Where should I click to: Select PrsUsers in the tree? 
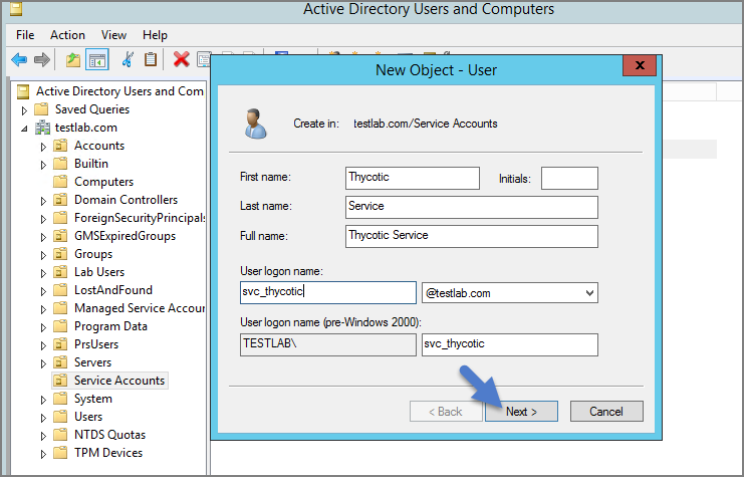[96, 344]
